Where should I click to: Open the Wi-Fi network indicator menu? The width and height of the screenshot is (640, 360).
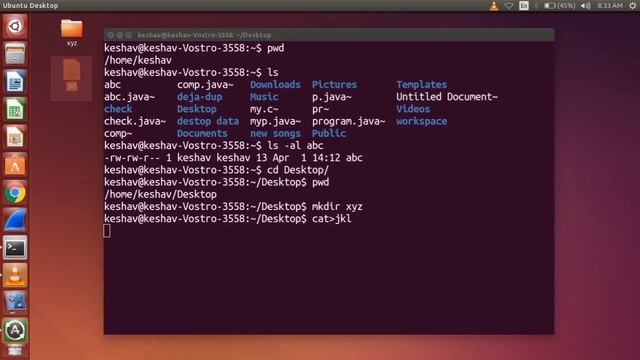point(509,5)
